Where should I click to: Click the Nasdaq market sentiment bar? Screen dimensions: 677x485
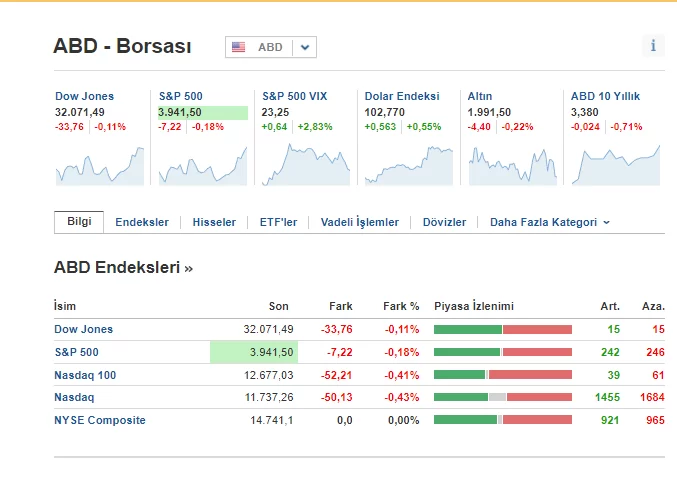click(502, 398)
